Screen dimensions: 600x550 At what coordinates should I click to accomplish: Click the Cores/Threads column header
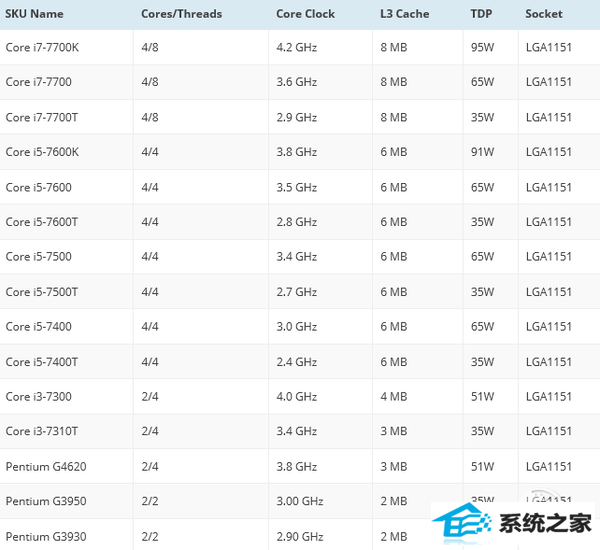point(181,14)
